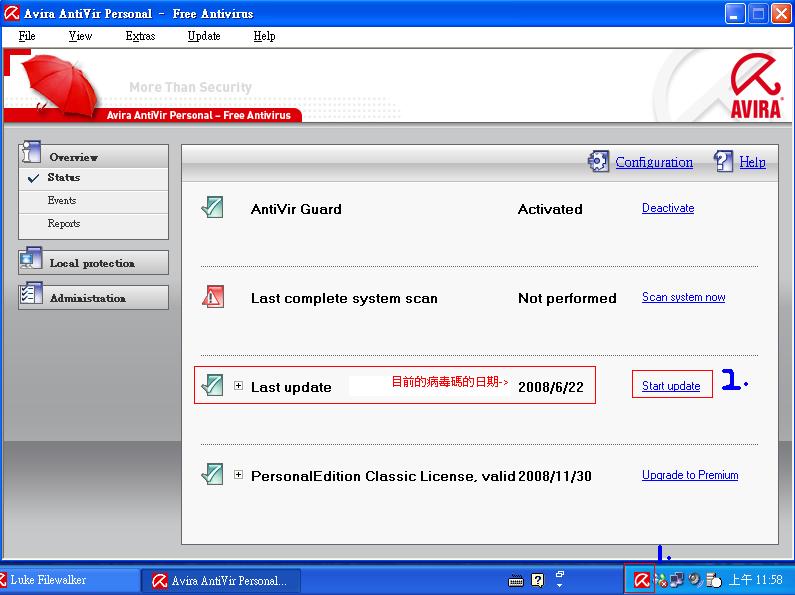Switch to Avira AntiVir Personal taskbar button

click(221, 580)
